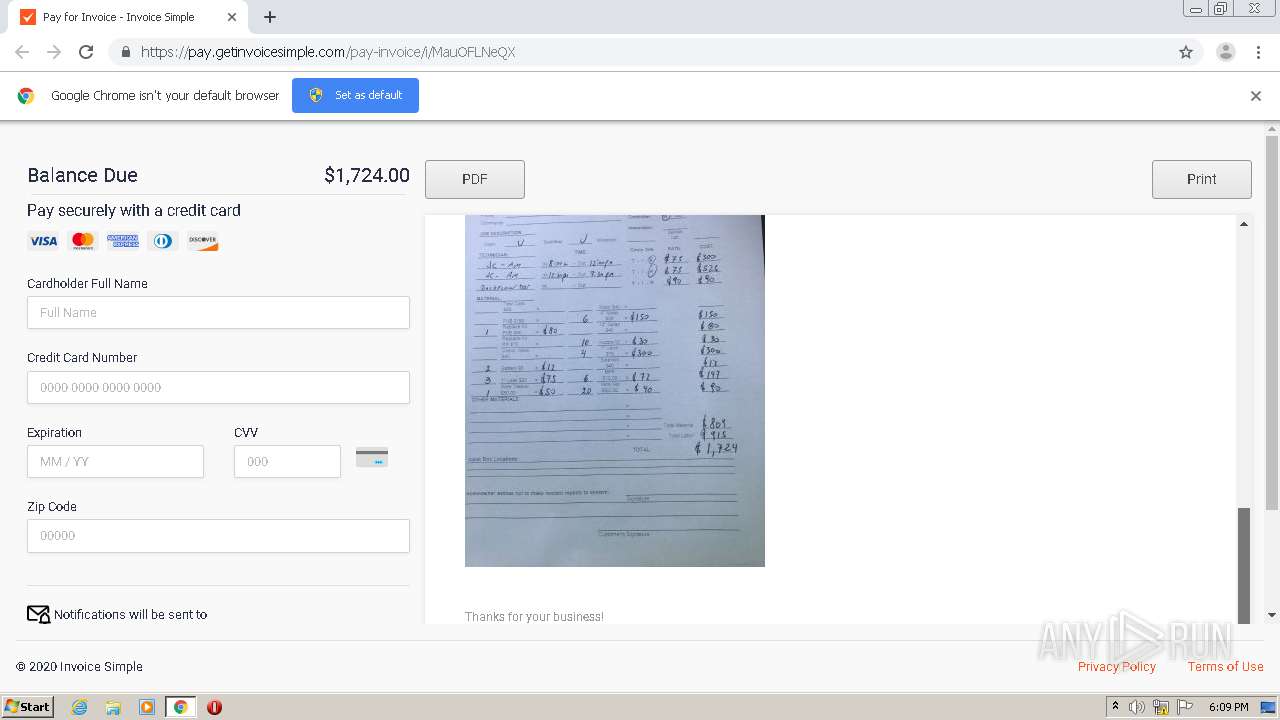Image resolution: width=1280 pixels, height=720 pixels.
Task: Dismiss the default browser notification bar
Action: point(1256,96)
